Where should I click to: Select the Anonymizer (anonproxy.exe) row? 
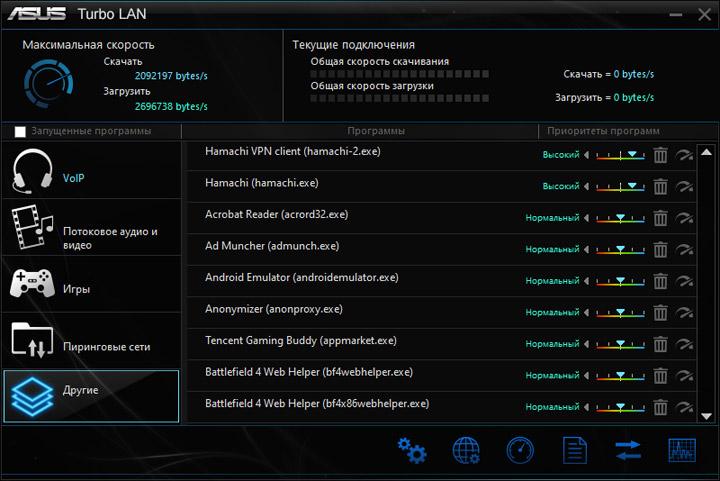[x=442, y=313]
